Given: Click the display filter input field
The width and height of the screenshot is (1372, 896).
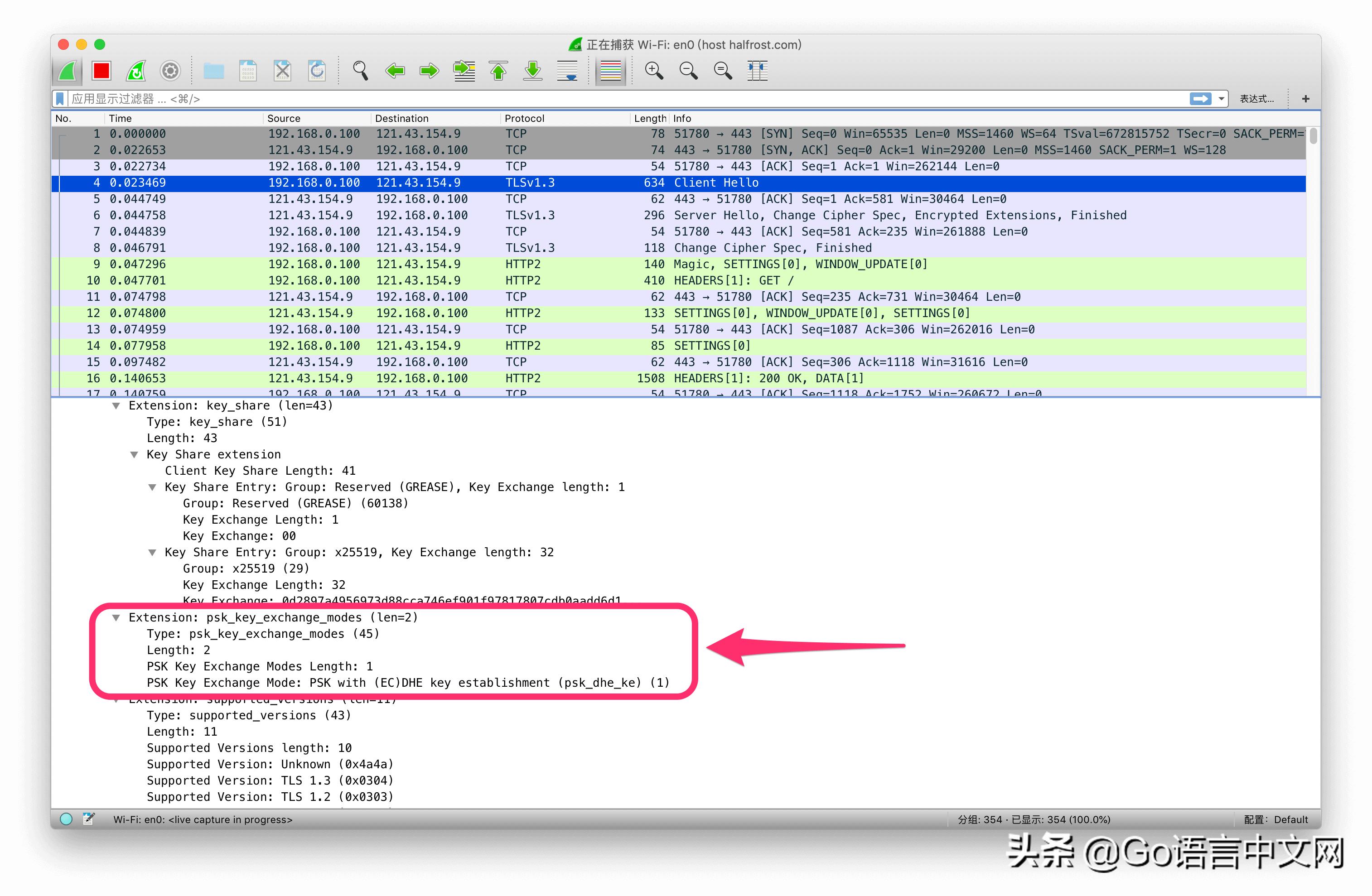Looking at the screenshot, I should (576, 99).
